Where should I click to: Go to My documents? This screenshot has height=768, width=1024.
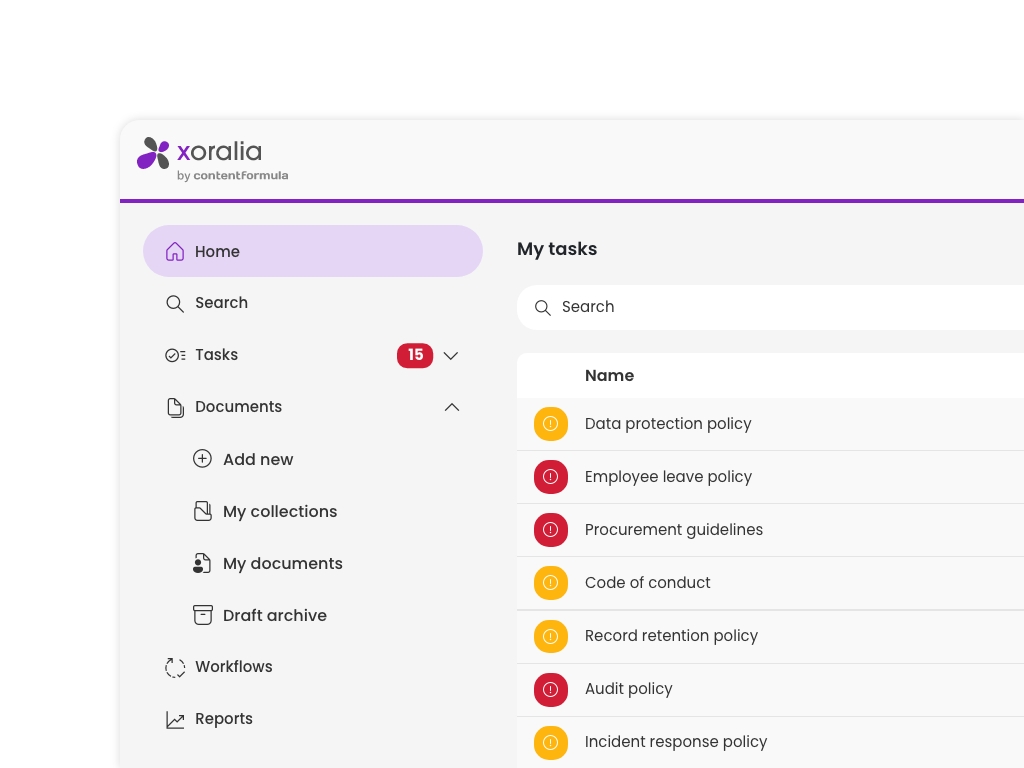[x=283, y=564]
